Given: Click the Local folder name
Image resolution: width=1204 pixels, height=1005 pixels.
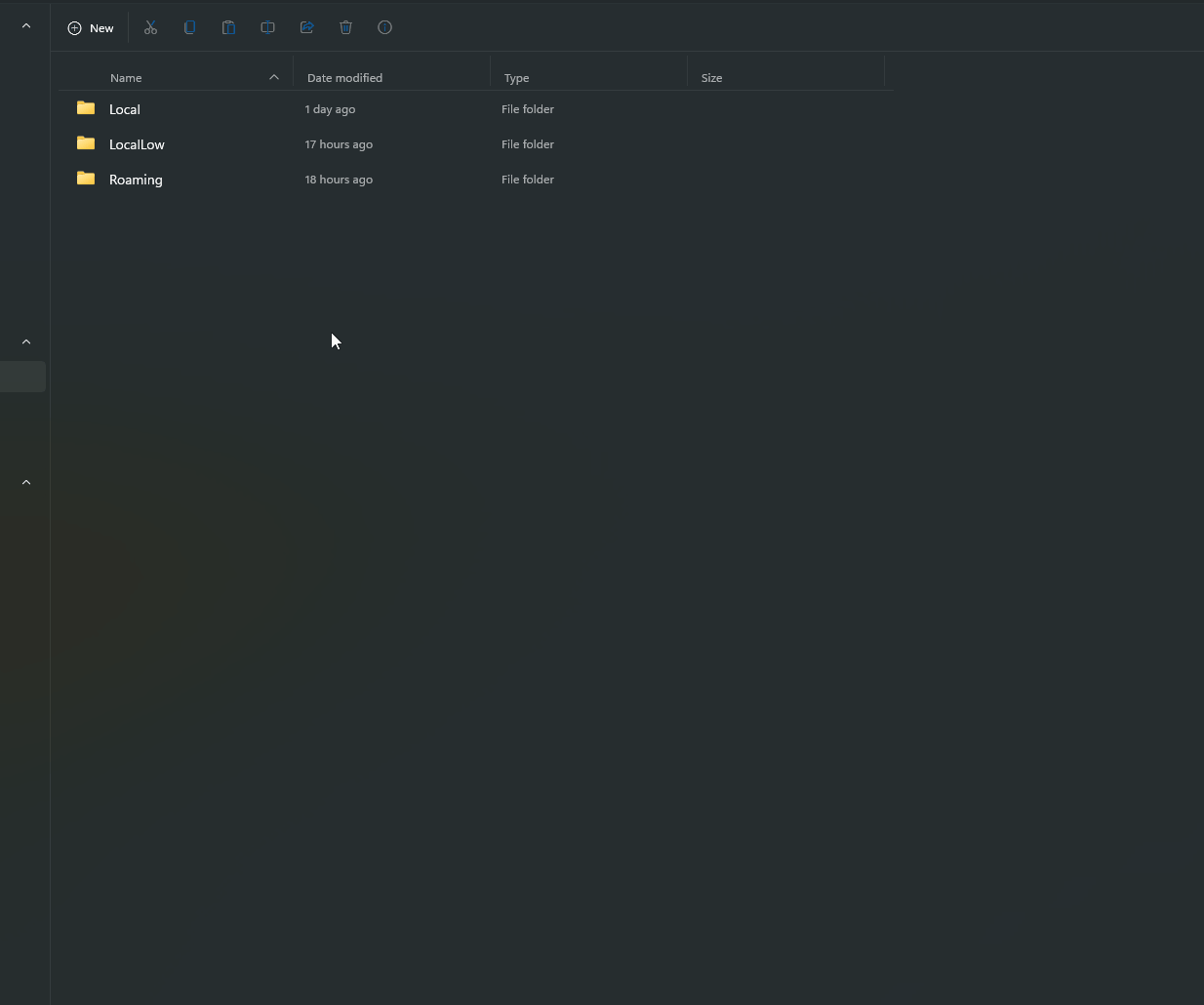Looking at the screenshot, I should click(x=125, y=109).
